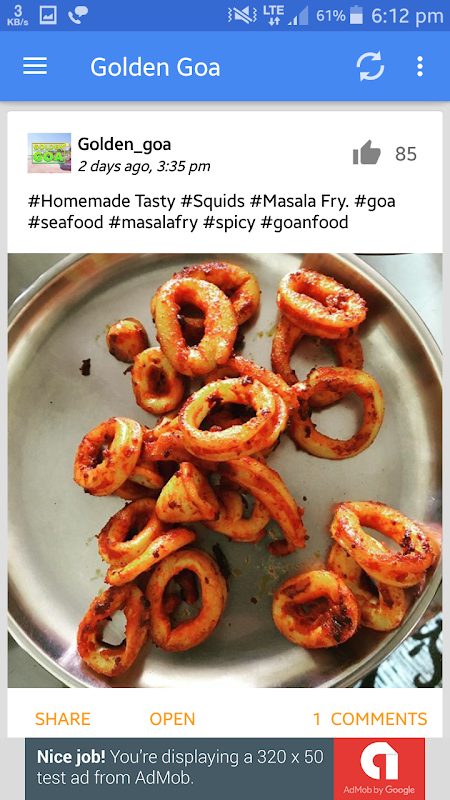
Task: Tap the AdMob test ad text
Action: pos(180,767)
